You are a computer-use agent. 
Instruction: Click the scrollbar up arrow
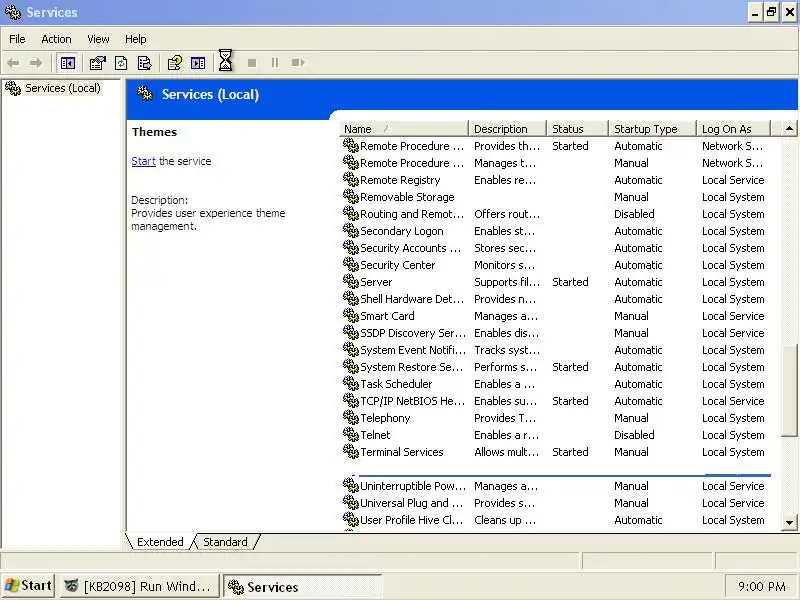pyautogui.click(x=789, y=129)
